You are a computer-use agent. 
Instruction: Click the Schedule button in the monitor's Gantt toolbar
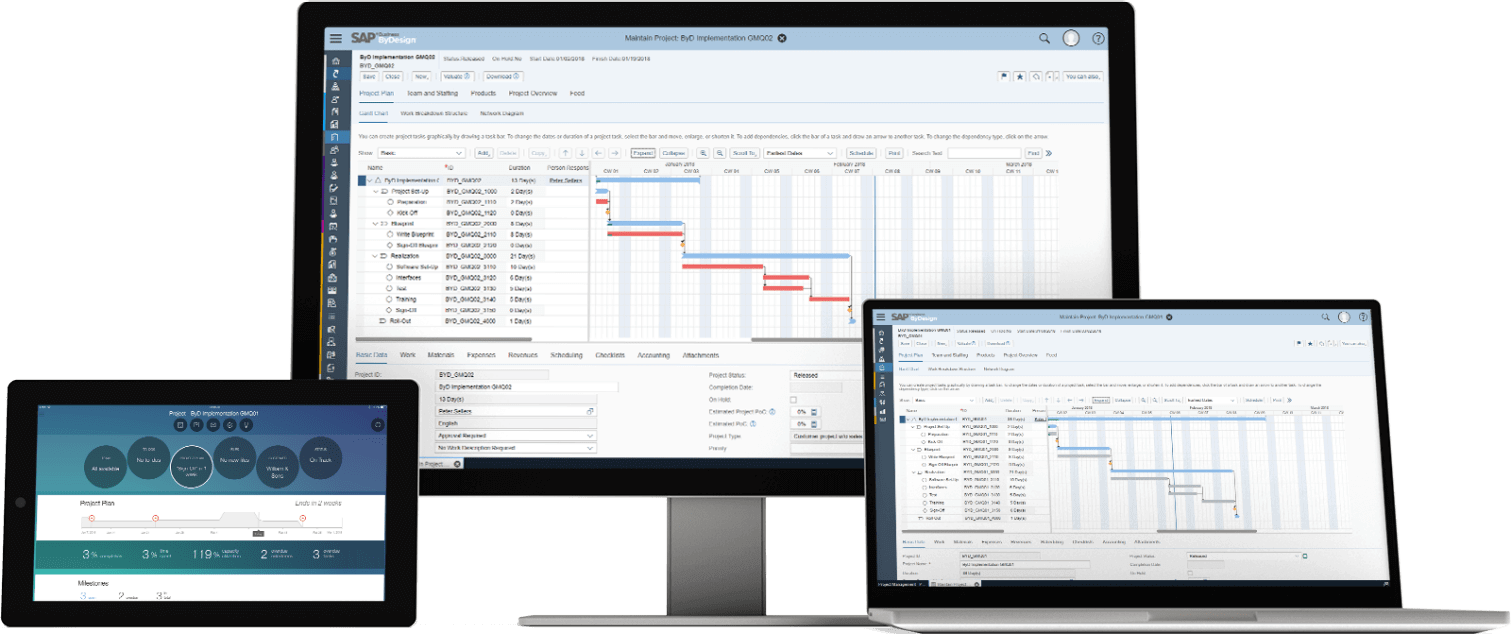860,153
